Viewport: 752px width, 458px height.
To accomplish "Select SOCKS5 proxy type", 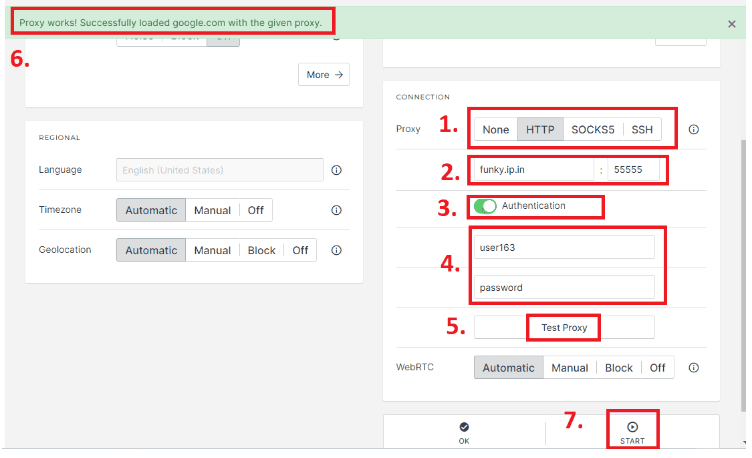I will click(593, 130).
